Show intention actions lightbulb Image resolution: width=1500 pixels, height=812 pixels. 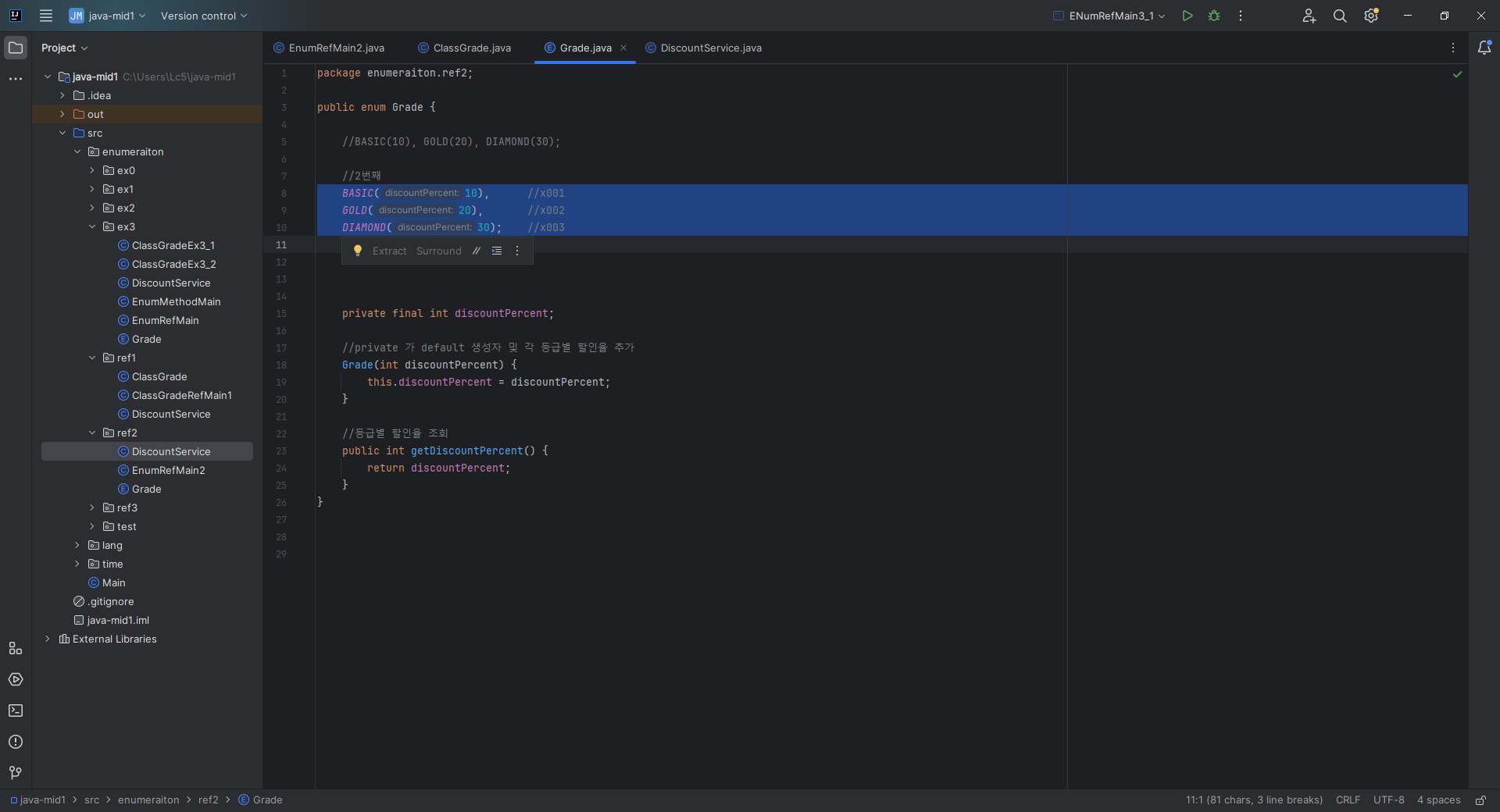click(x=358, y=251)
